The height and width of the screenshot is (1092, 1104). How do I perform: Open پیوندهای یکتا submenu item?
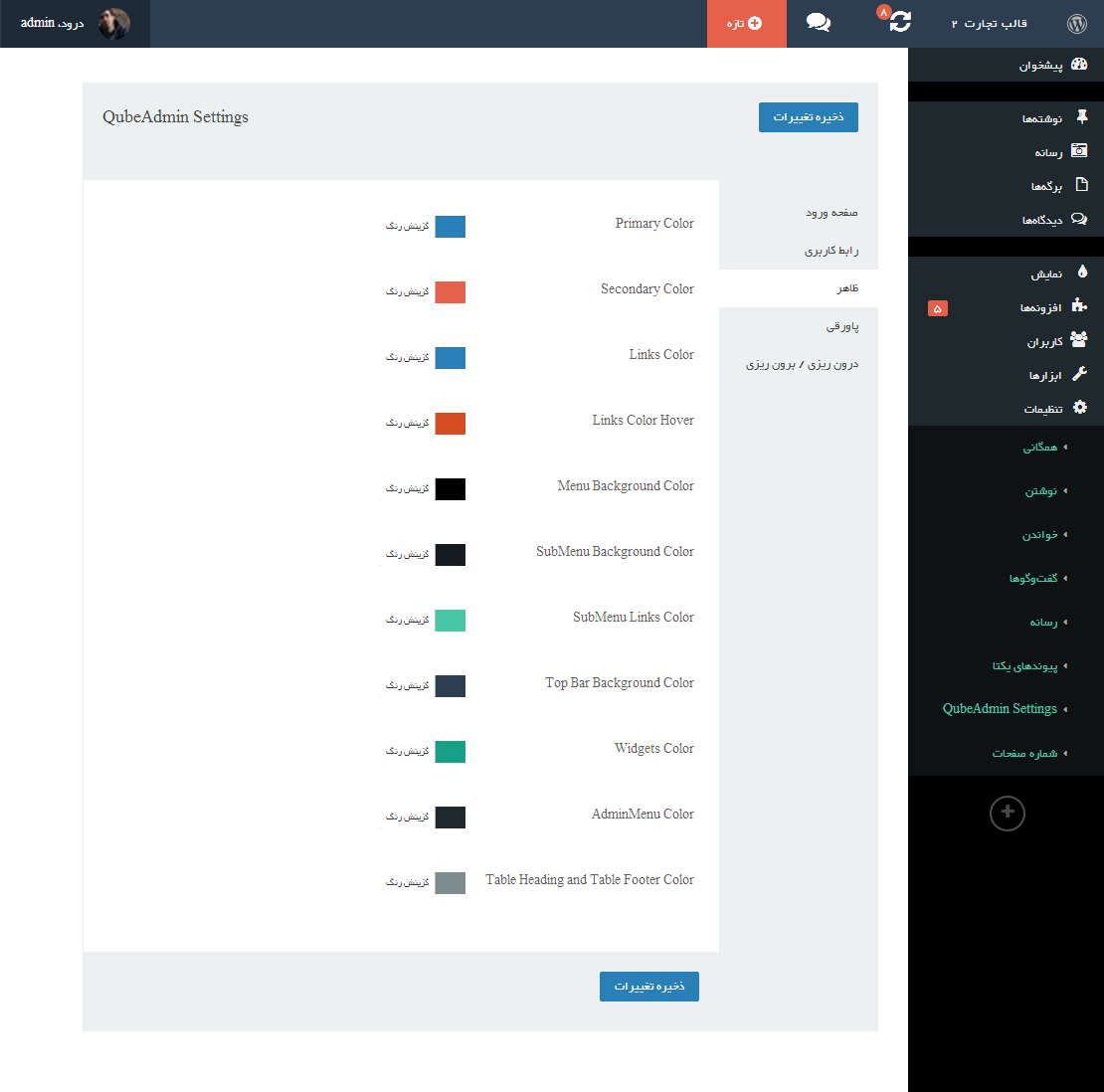(x=1025, y=665)
